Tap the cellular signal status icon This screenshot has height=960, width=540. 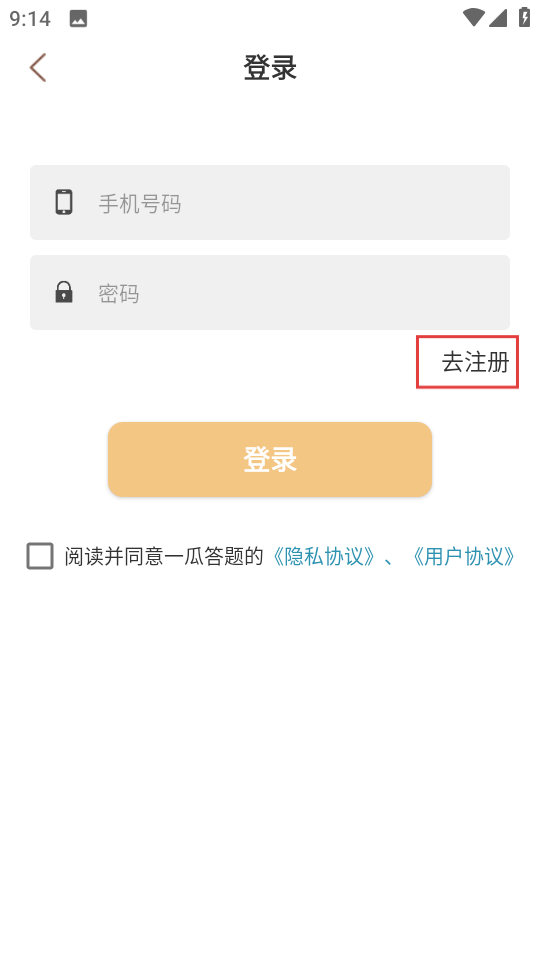pos(498,18)
